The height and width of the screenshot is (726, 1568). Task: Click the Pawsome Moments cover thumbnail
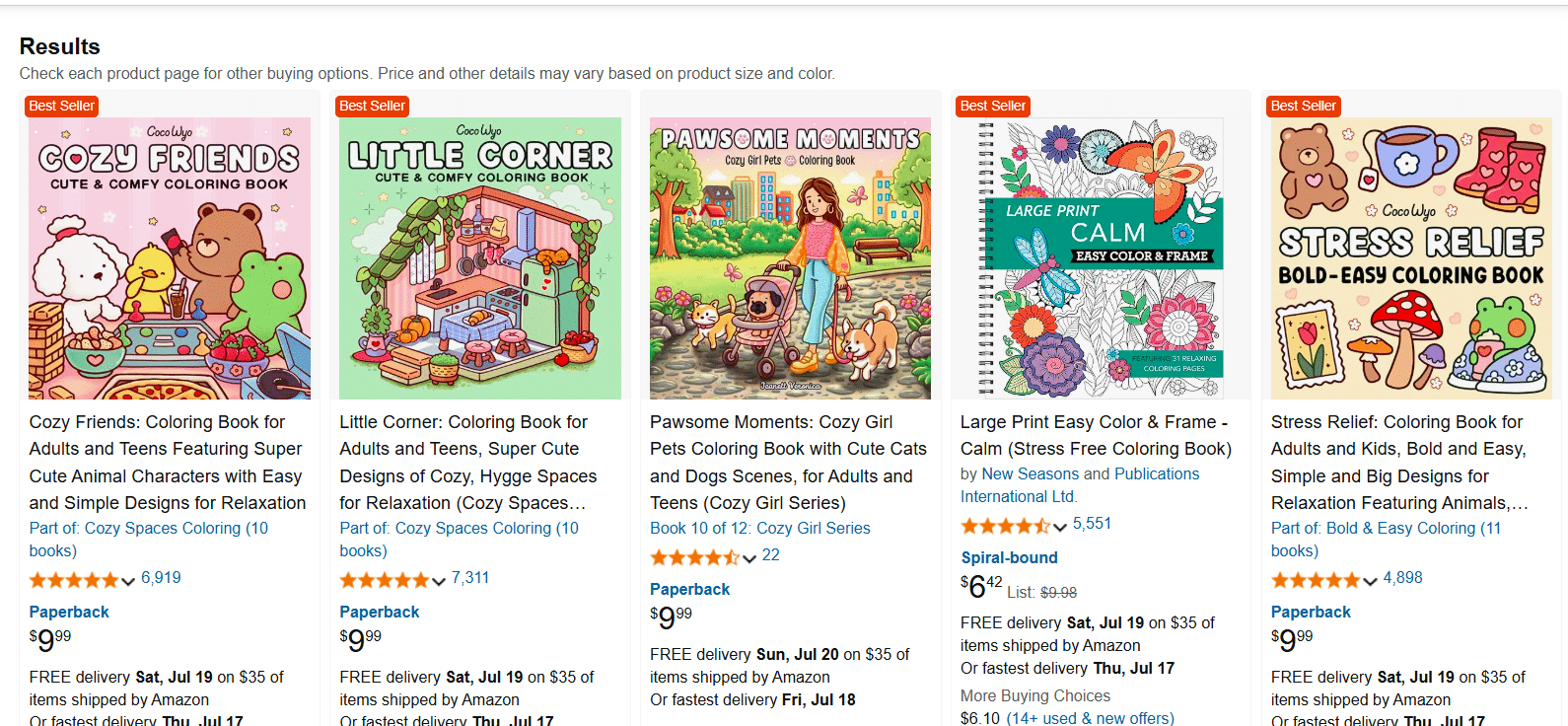coord(790,258)
